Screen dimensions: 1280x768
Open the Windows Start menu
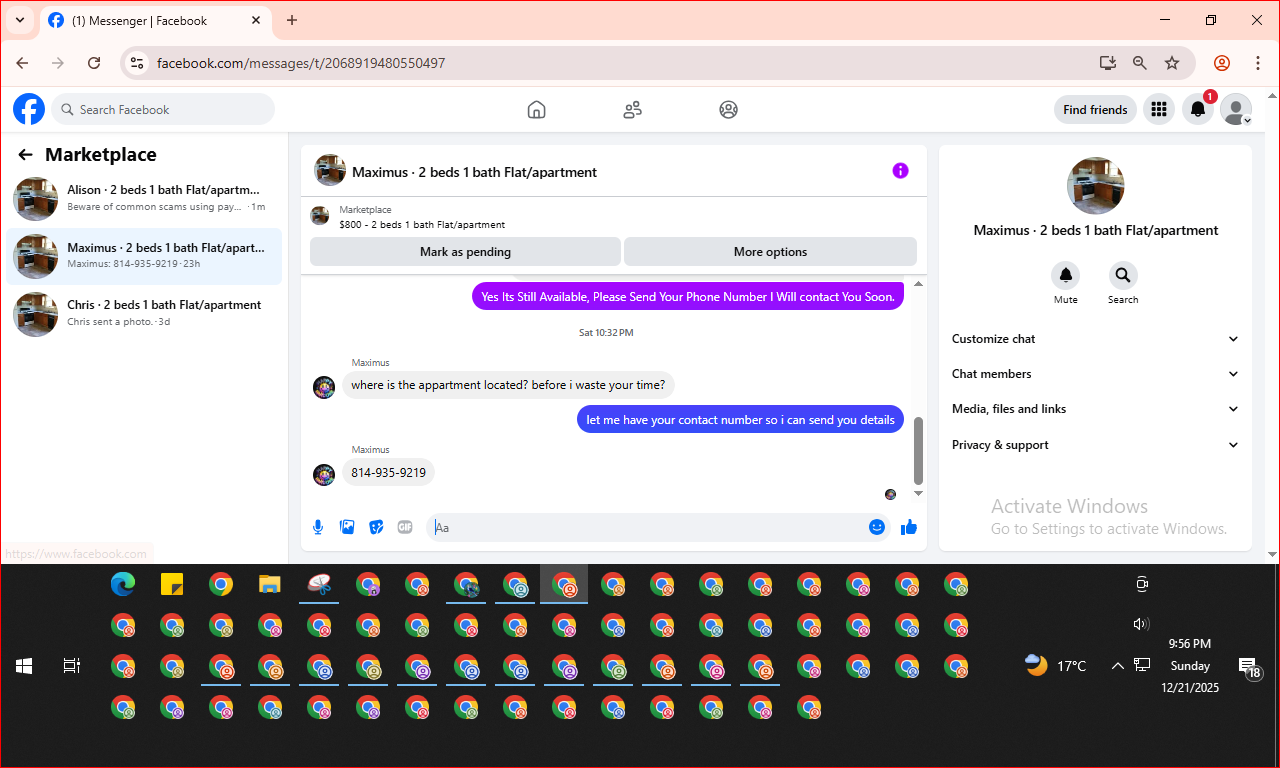[24, 666]
